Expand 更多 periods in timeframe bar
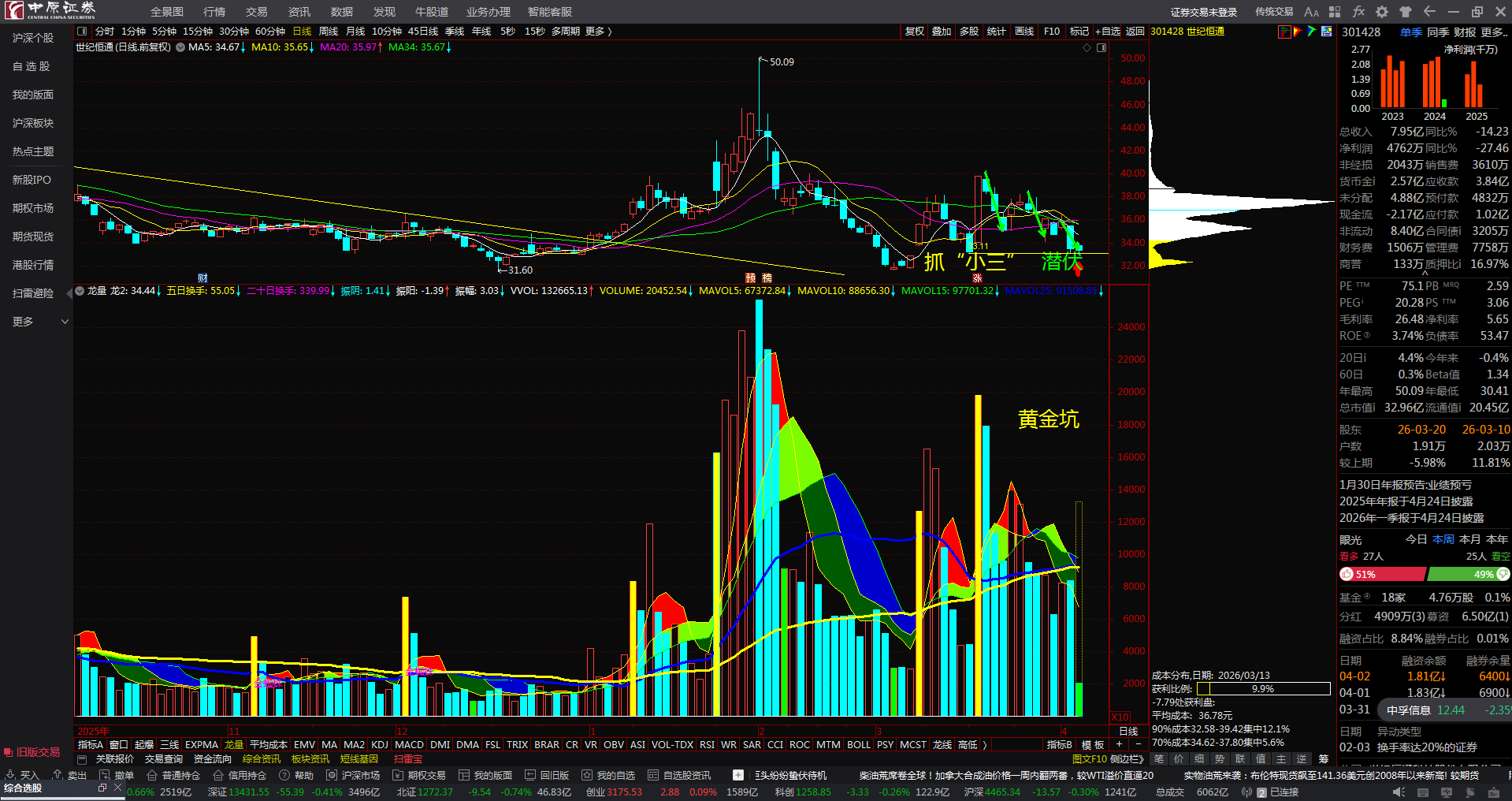This screenshot has width=1512, height=801. tap(599, 32)
